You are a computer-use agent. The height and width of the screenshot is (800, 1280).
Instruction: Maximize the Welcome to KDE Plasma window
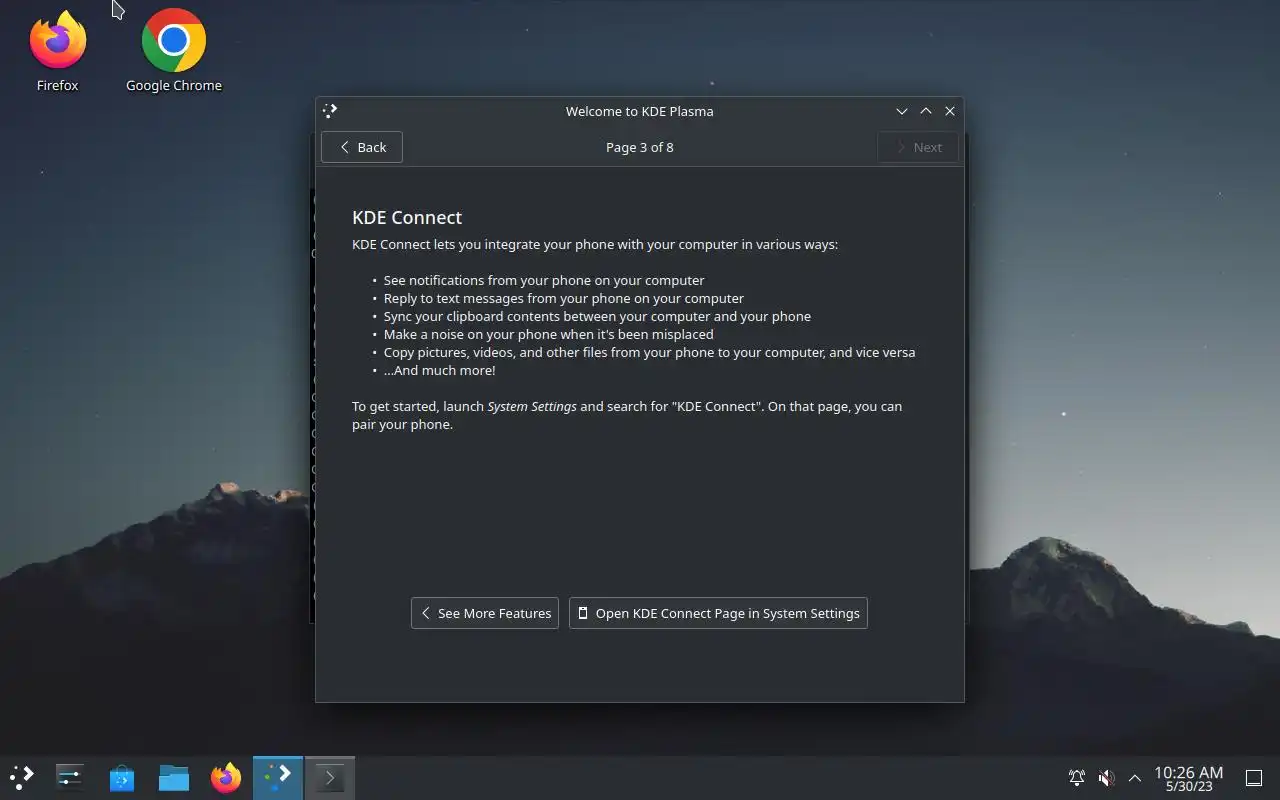tap(926, 111)
